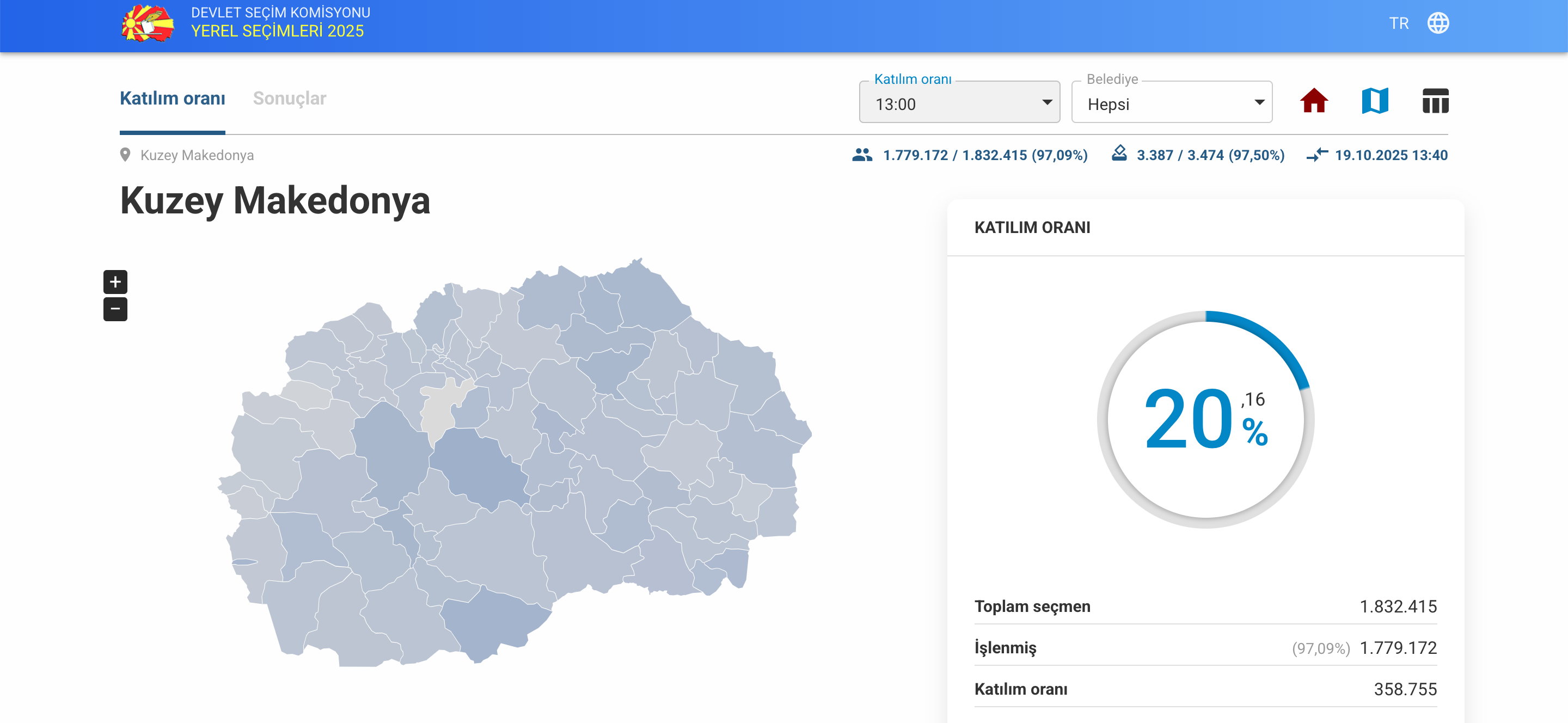Click YEREL SEÇİMLERİ 2025 header title
1568x723 pixels.
[x=278, y=31]
